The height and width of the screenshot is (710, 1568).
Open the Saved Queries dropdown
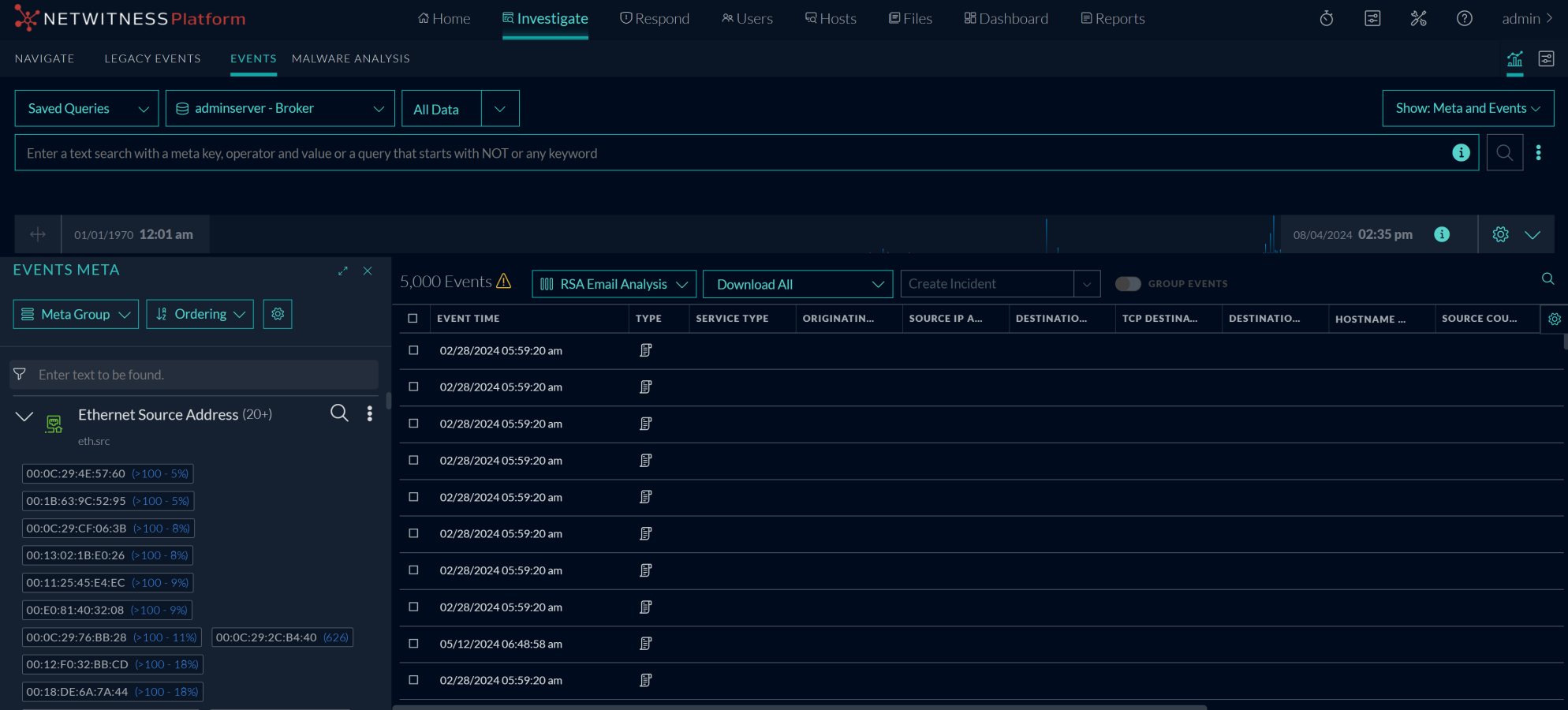pos(87,109)
